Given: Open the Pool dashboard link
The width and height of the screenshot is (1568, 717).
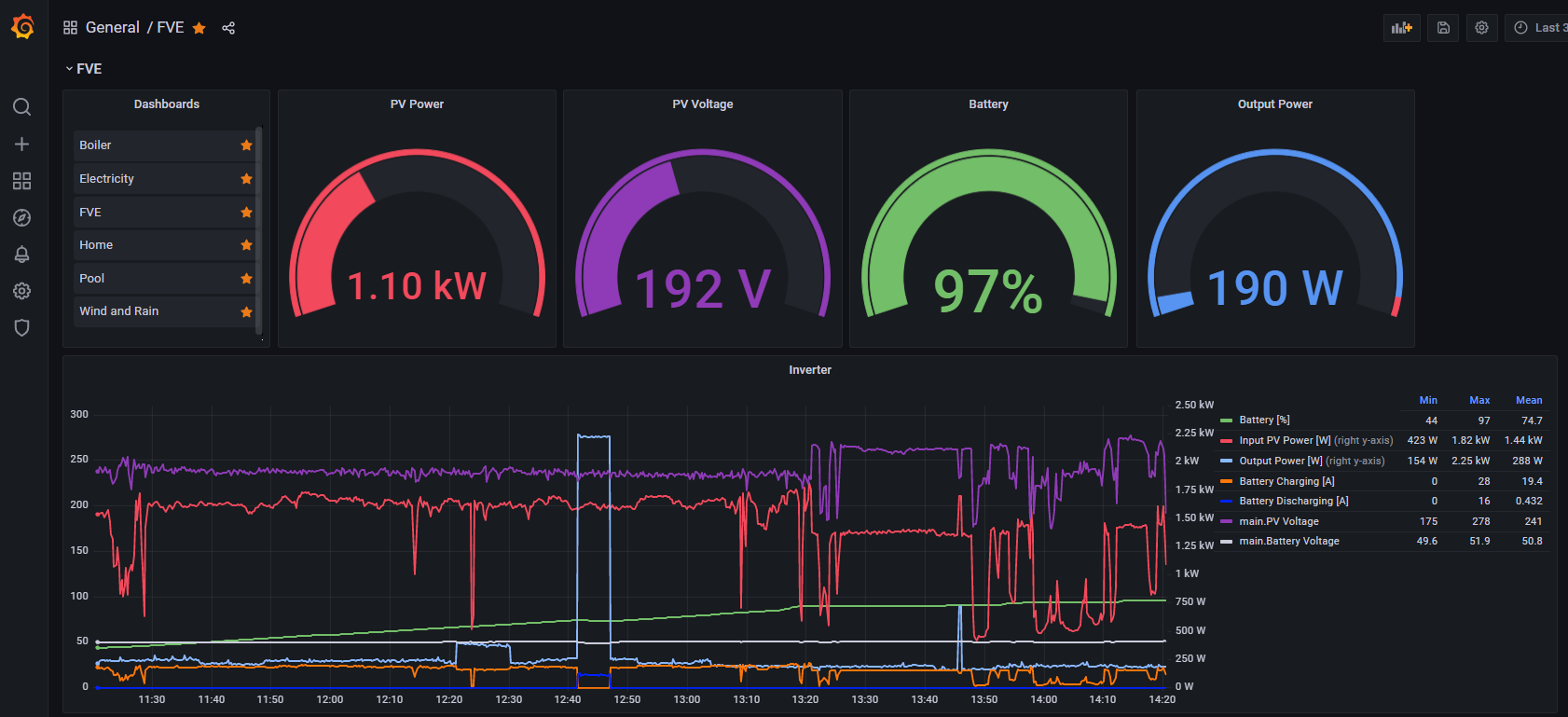Looking at the screenshot, I should click(91, 279).
